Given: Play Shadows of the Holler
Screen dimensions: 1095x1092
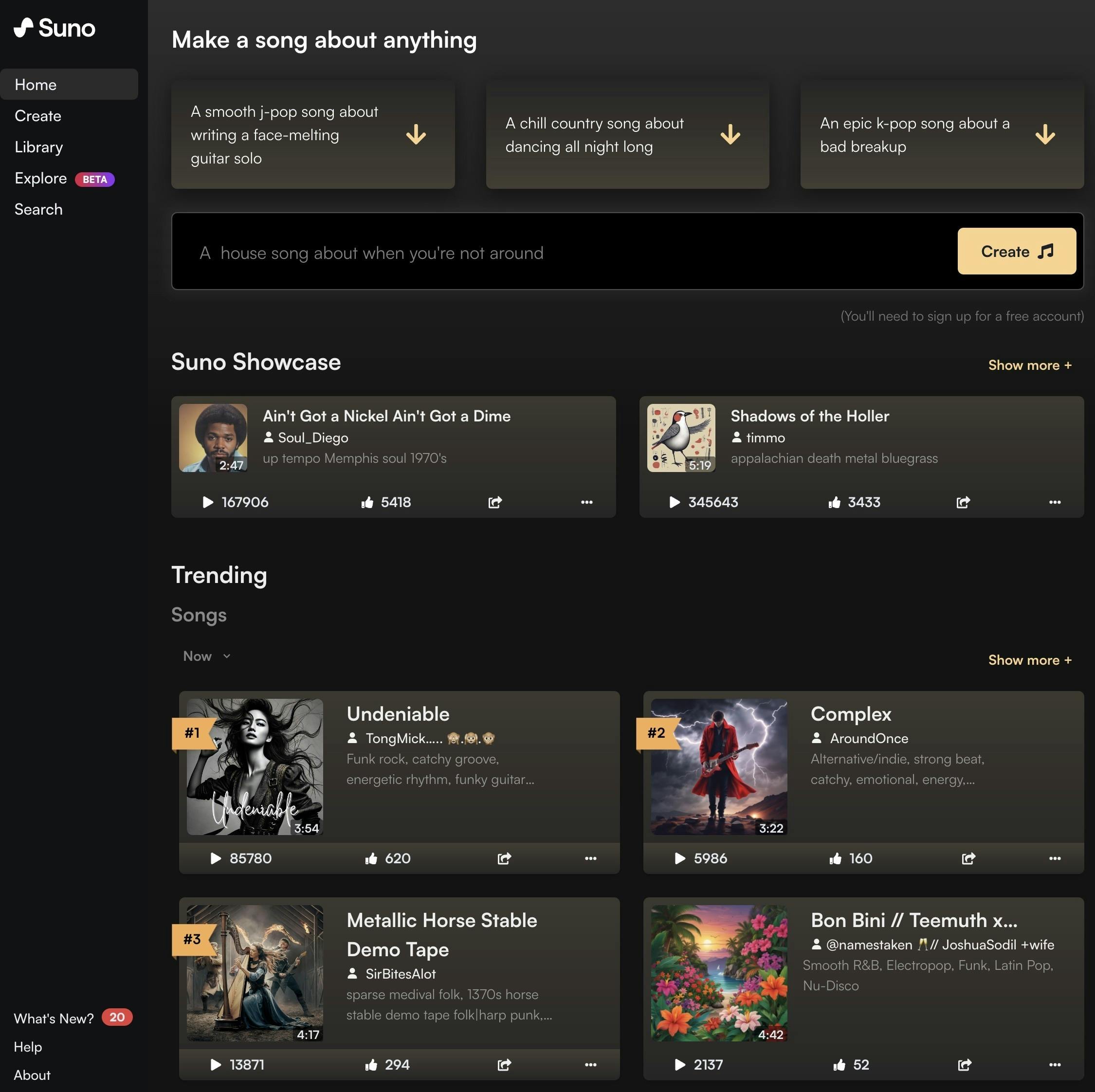Looking at the screenshot, I should click(x=675, y=502).
